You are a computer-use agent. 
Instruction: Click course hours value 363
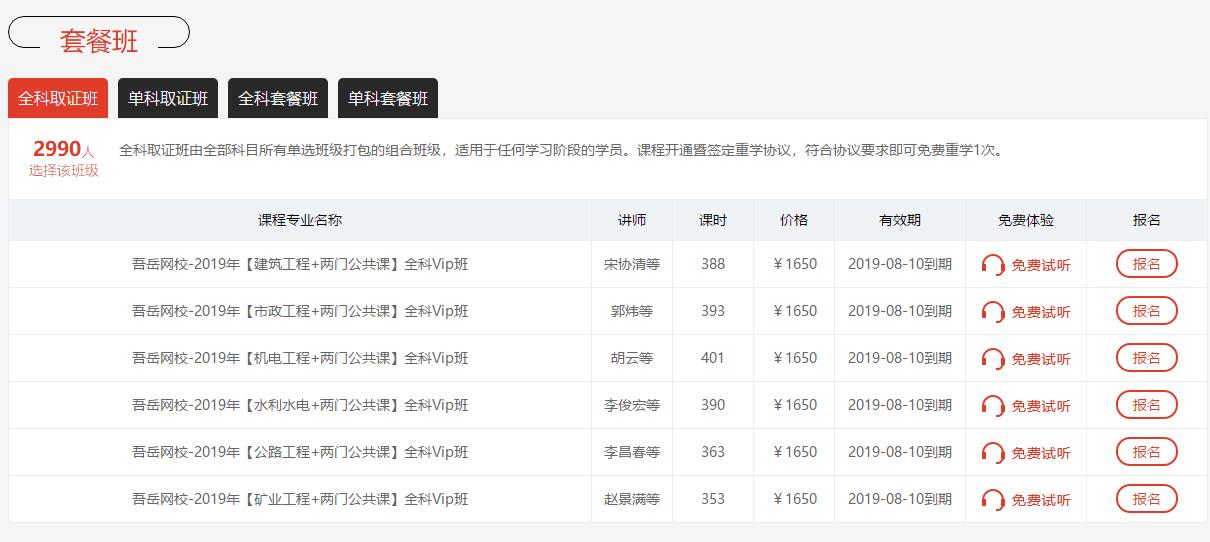tap(713, 452)
